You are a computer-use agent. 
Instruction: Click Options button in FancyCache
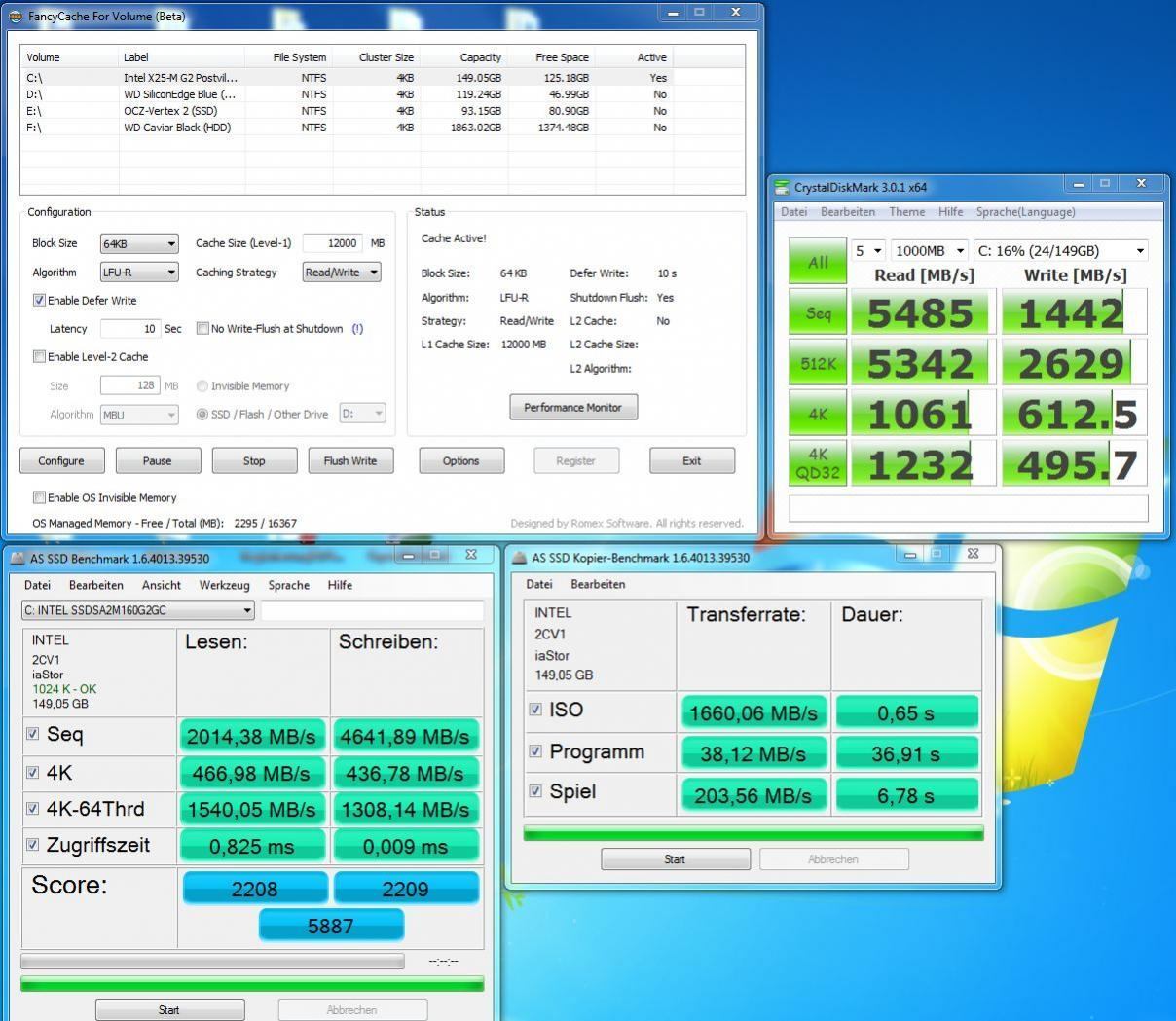[460, 461]
